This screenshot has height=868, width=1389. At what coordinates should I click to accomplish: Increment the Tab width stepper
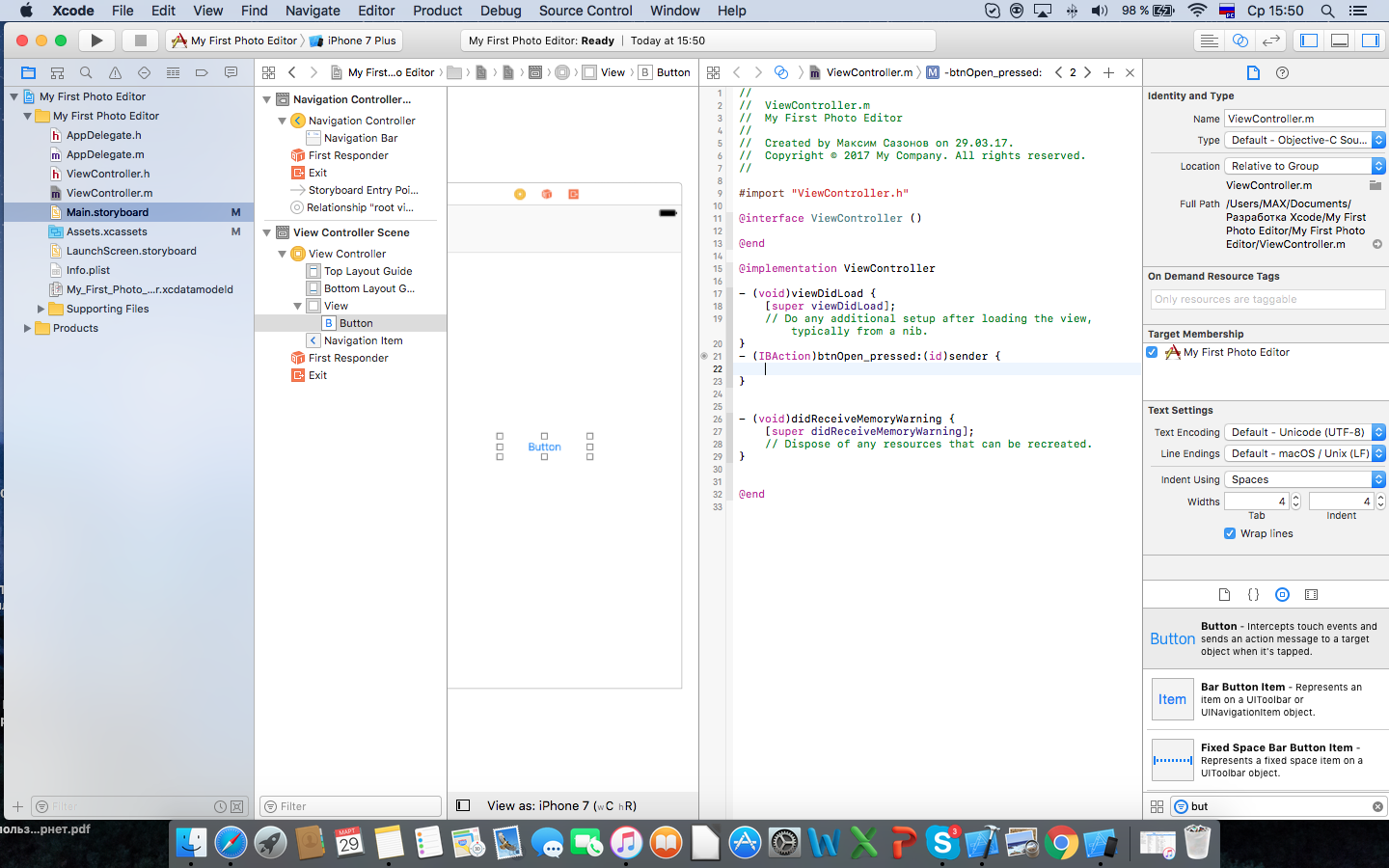tap(1295, 498)
